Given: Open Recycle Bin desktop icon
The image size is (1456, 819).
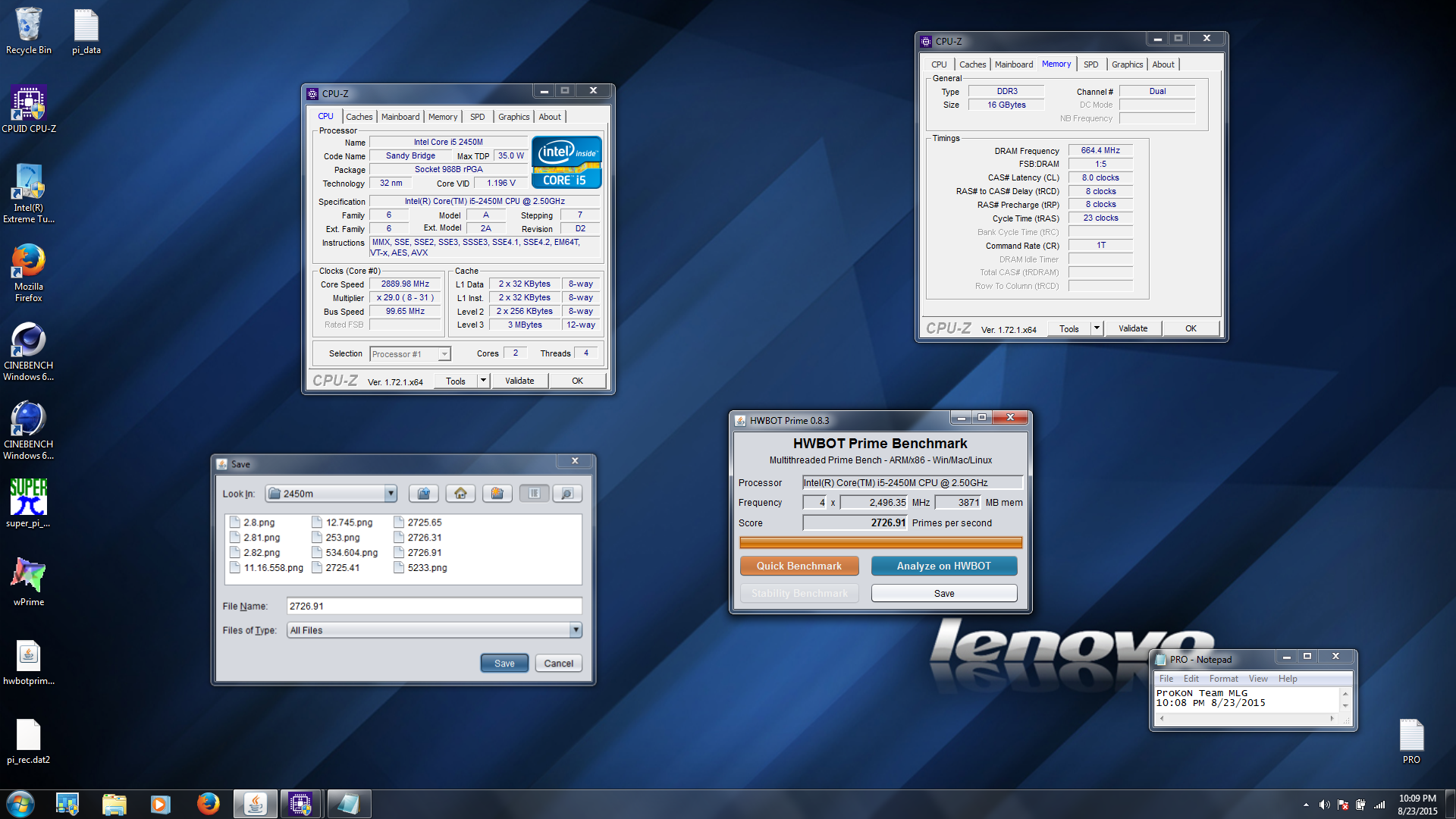Looking at the screenshot, I should [x=29, y=32].
